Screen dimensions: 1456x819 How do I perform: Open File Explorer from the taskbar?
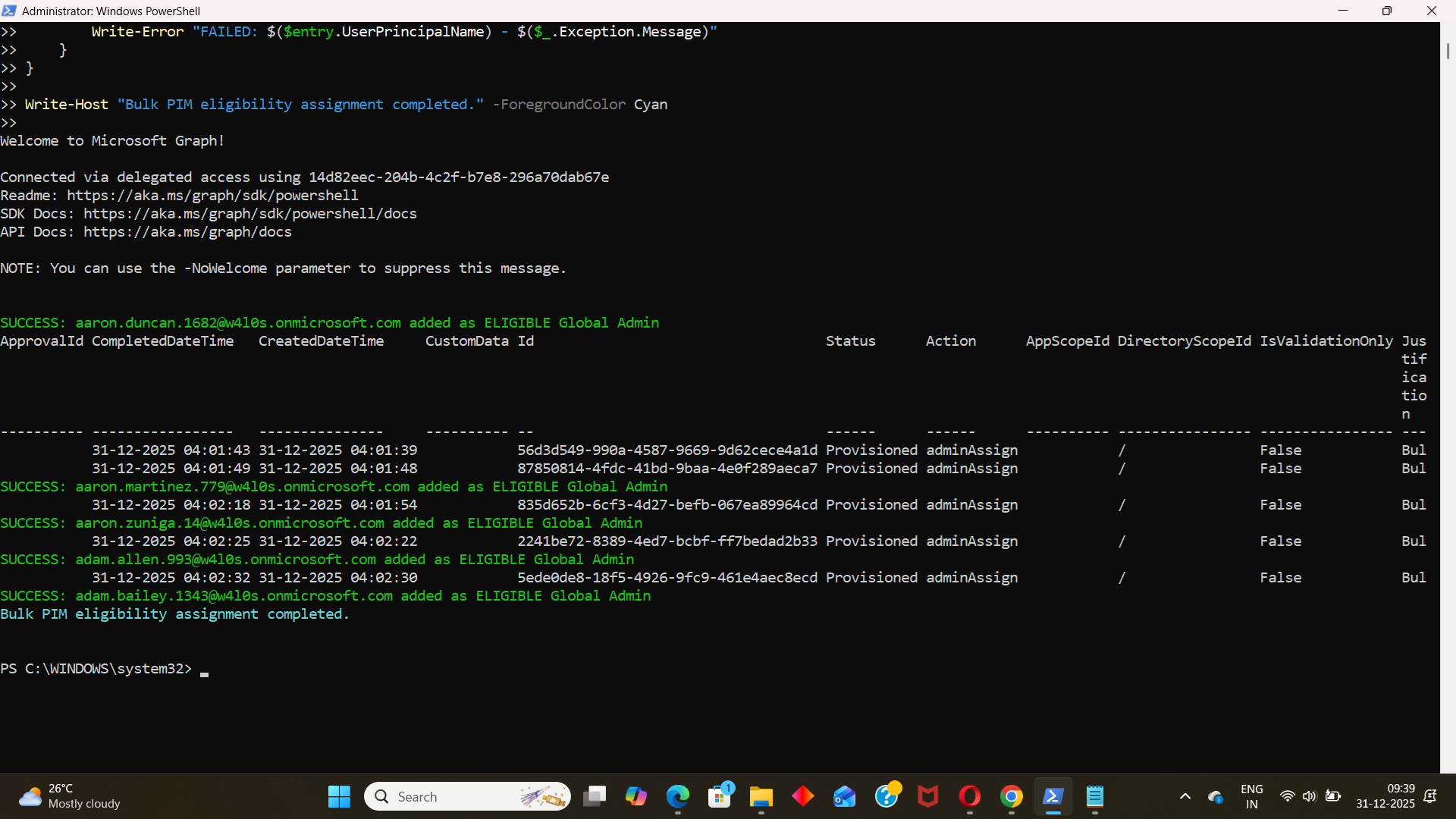[761, 796]
